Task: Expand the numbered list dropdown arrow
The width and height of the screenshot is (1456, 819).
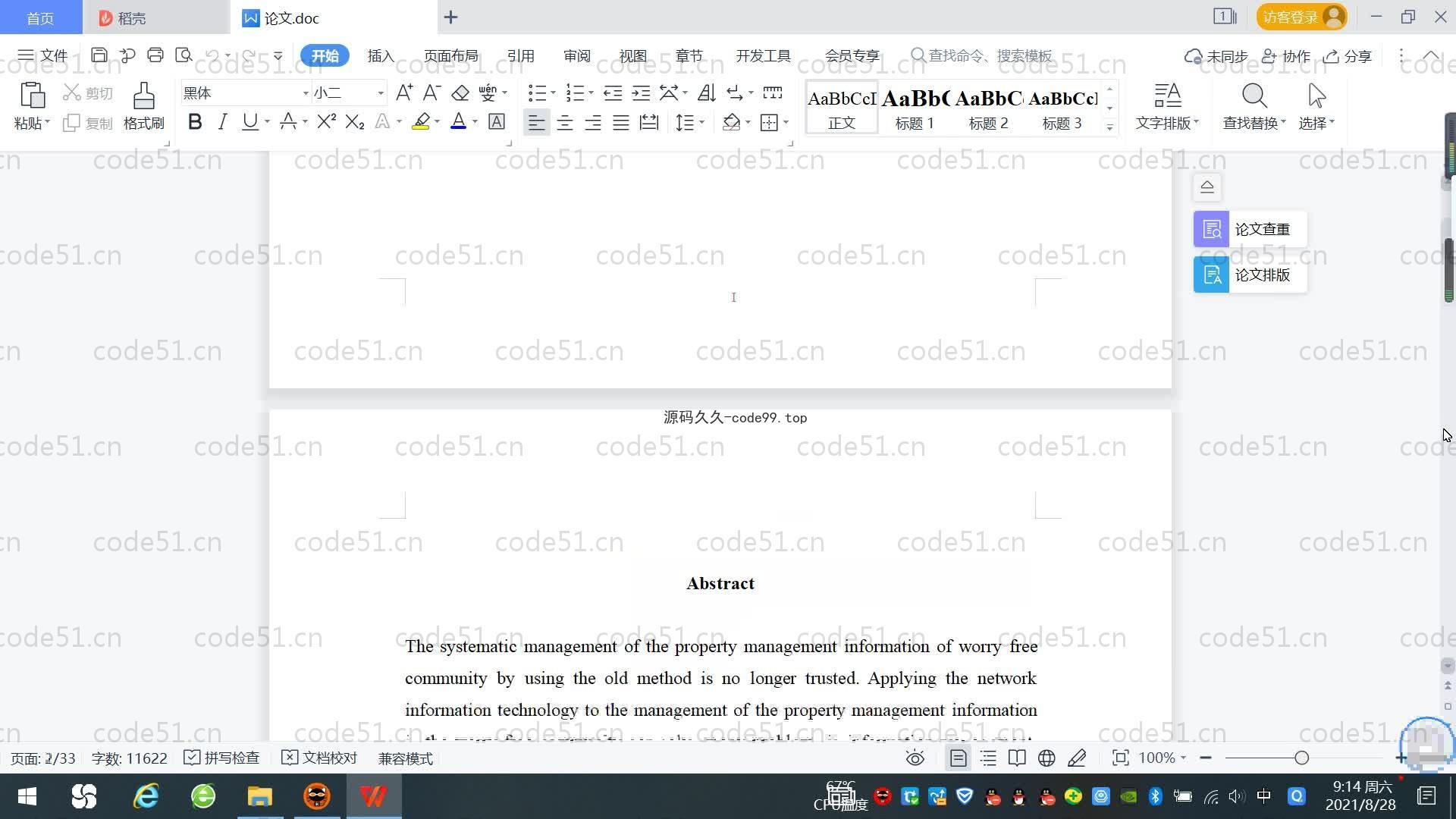Action: point(591,93)
